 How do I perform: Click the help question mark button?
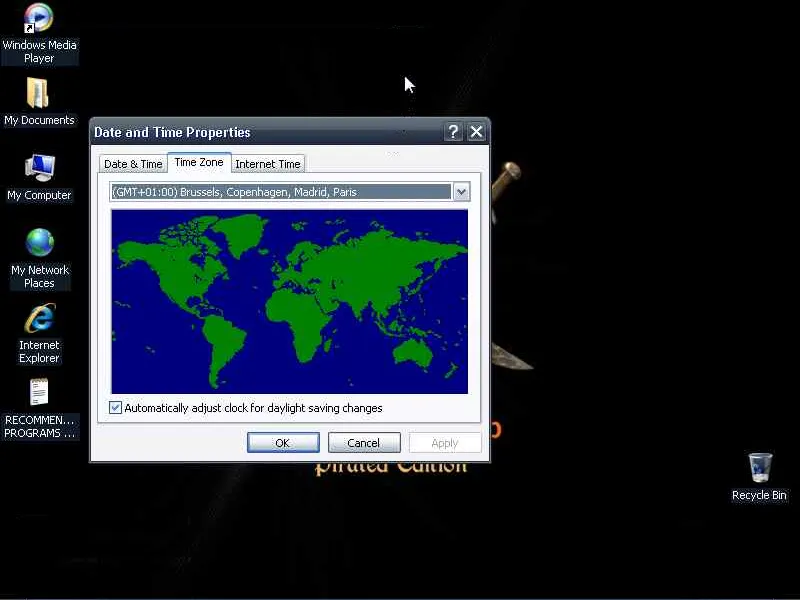pos(453,132)
